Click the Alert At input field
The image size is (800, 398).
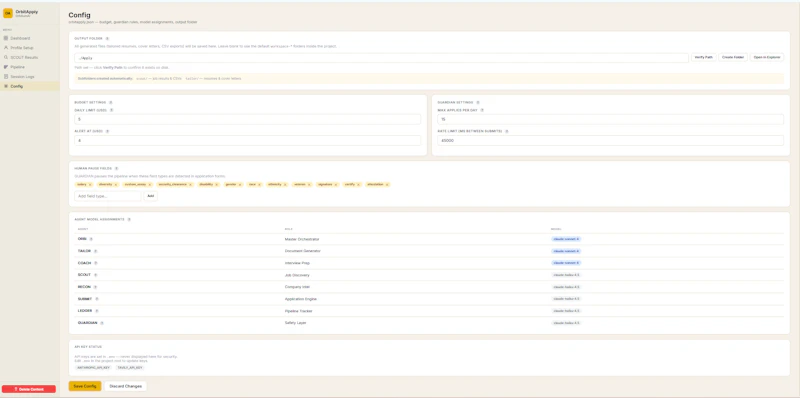[247, 140]
